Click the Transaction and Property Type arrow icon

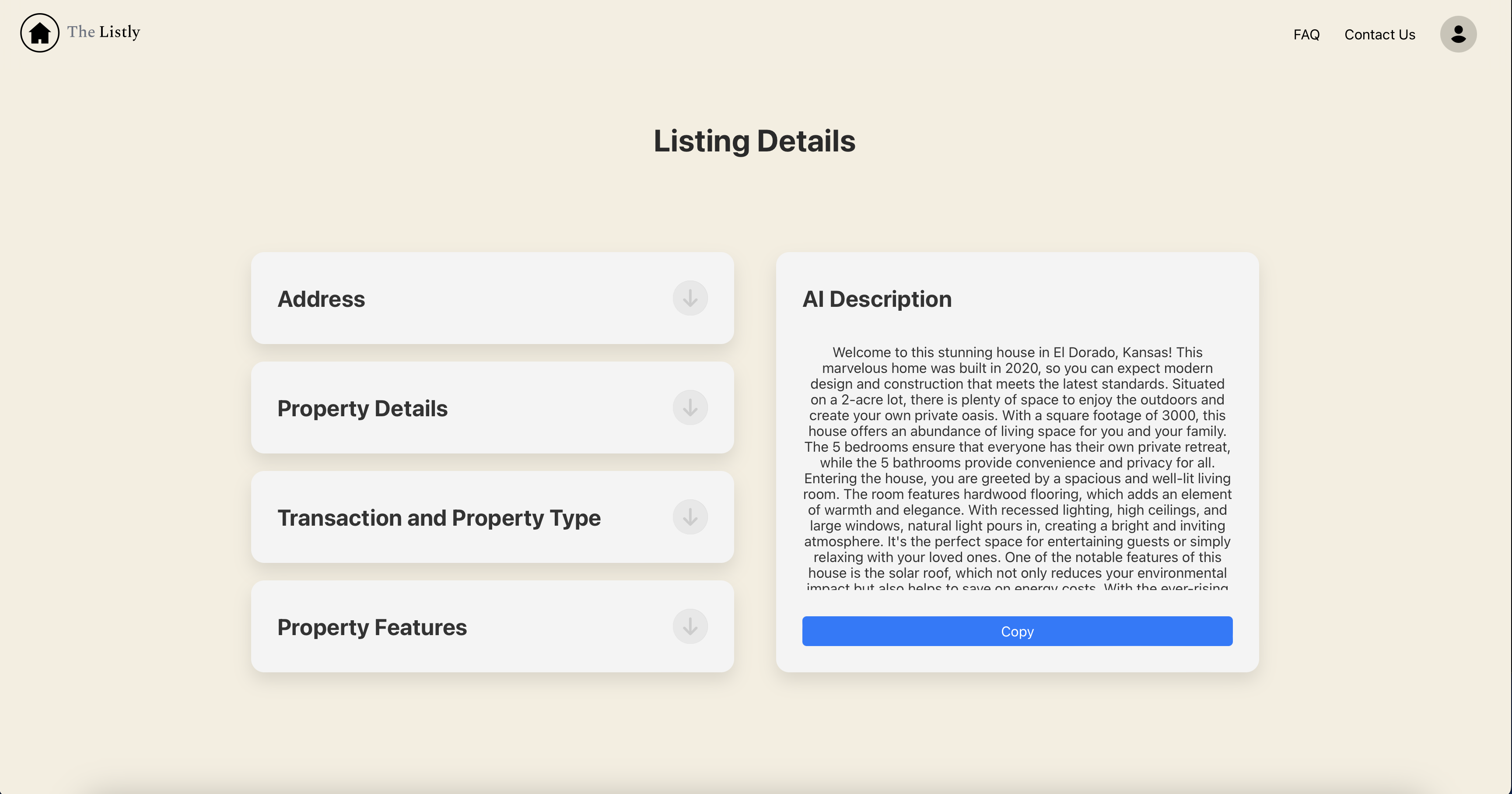[x=689, y=517]
